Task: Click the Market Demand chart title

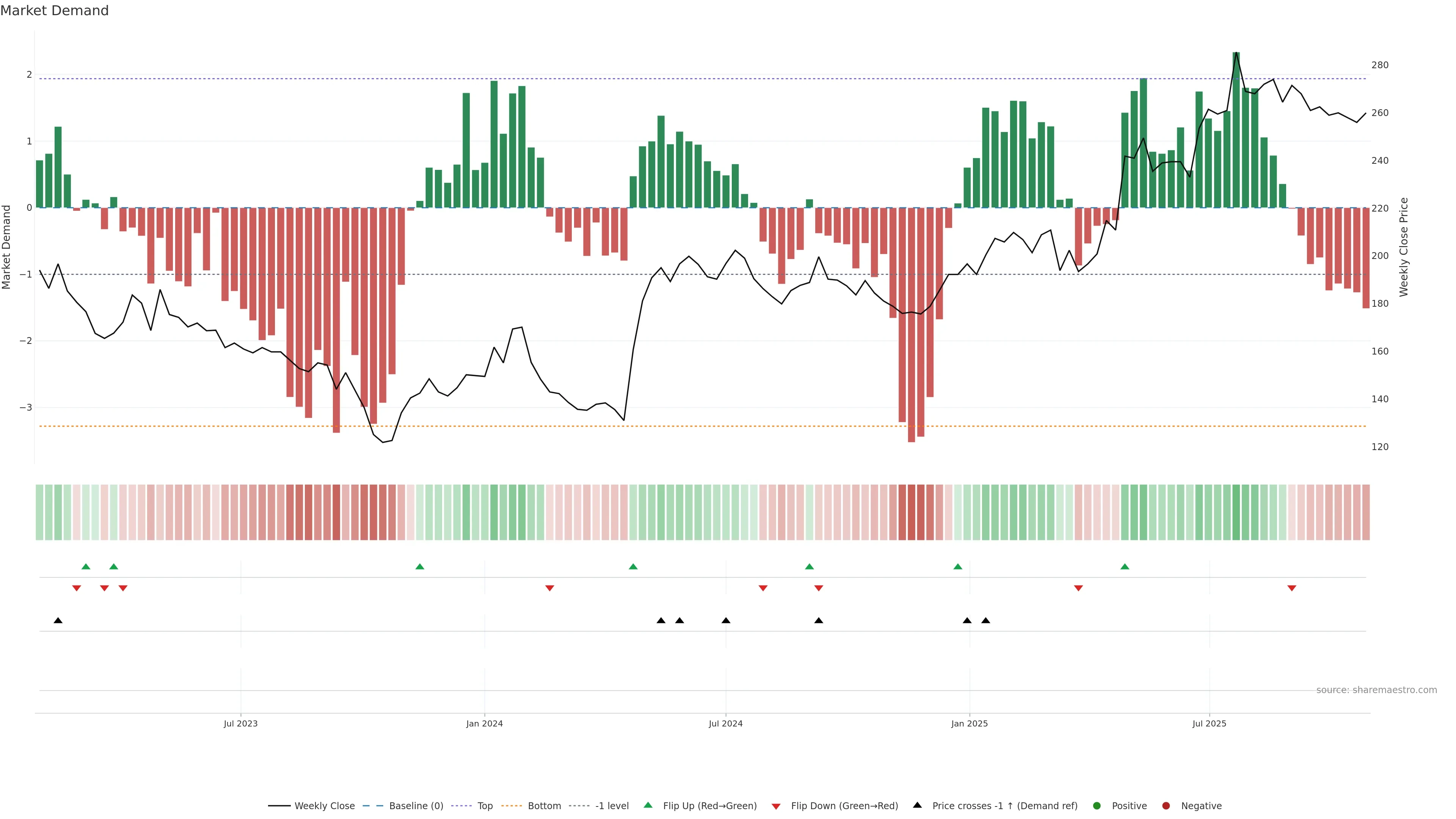Action: (x=54, y=11)
